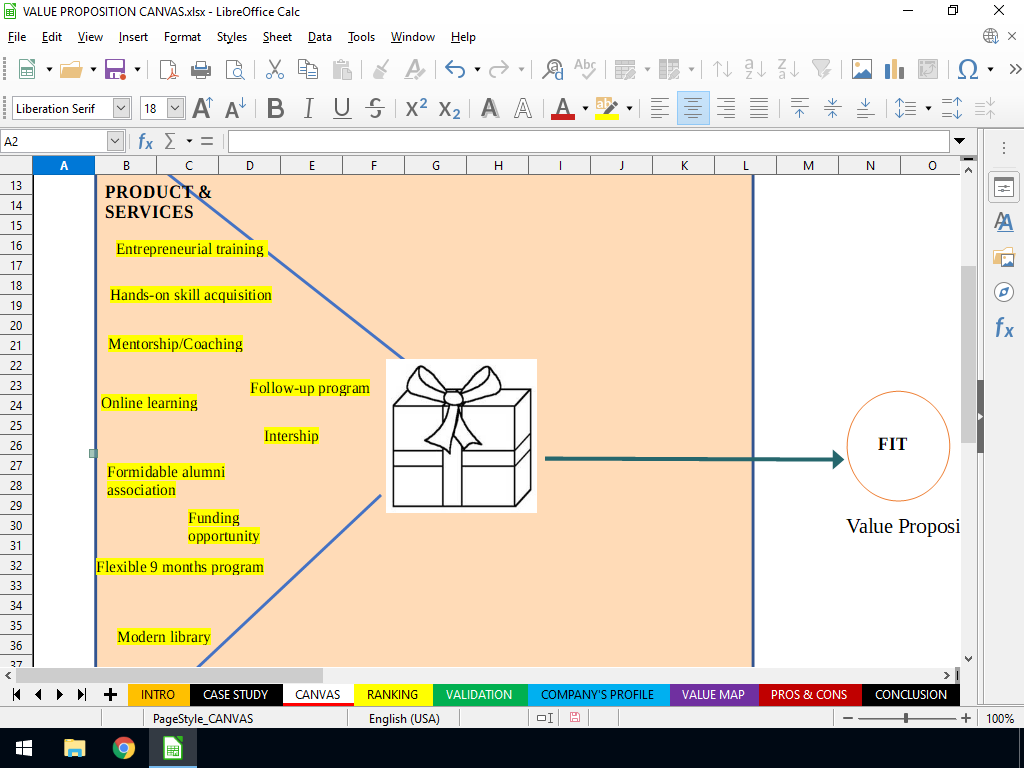
Task: Open the Format menu
Action: pyautogui.click(x=182, y=37)
